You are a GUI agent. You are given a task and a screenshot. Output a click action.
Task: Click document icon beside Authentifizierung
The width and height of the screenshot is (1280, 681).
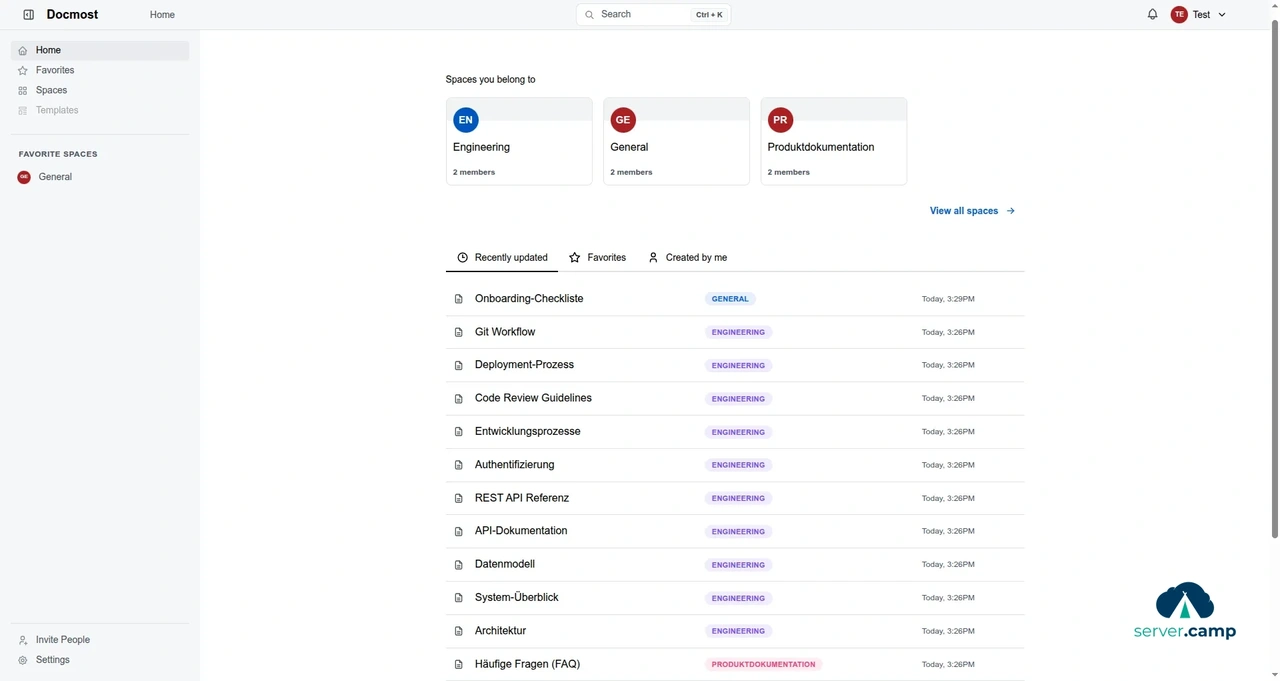click(x=459, y=465)
